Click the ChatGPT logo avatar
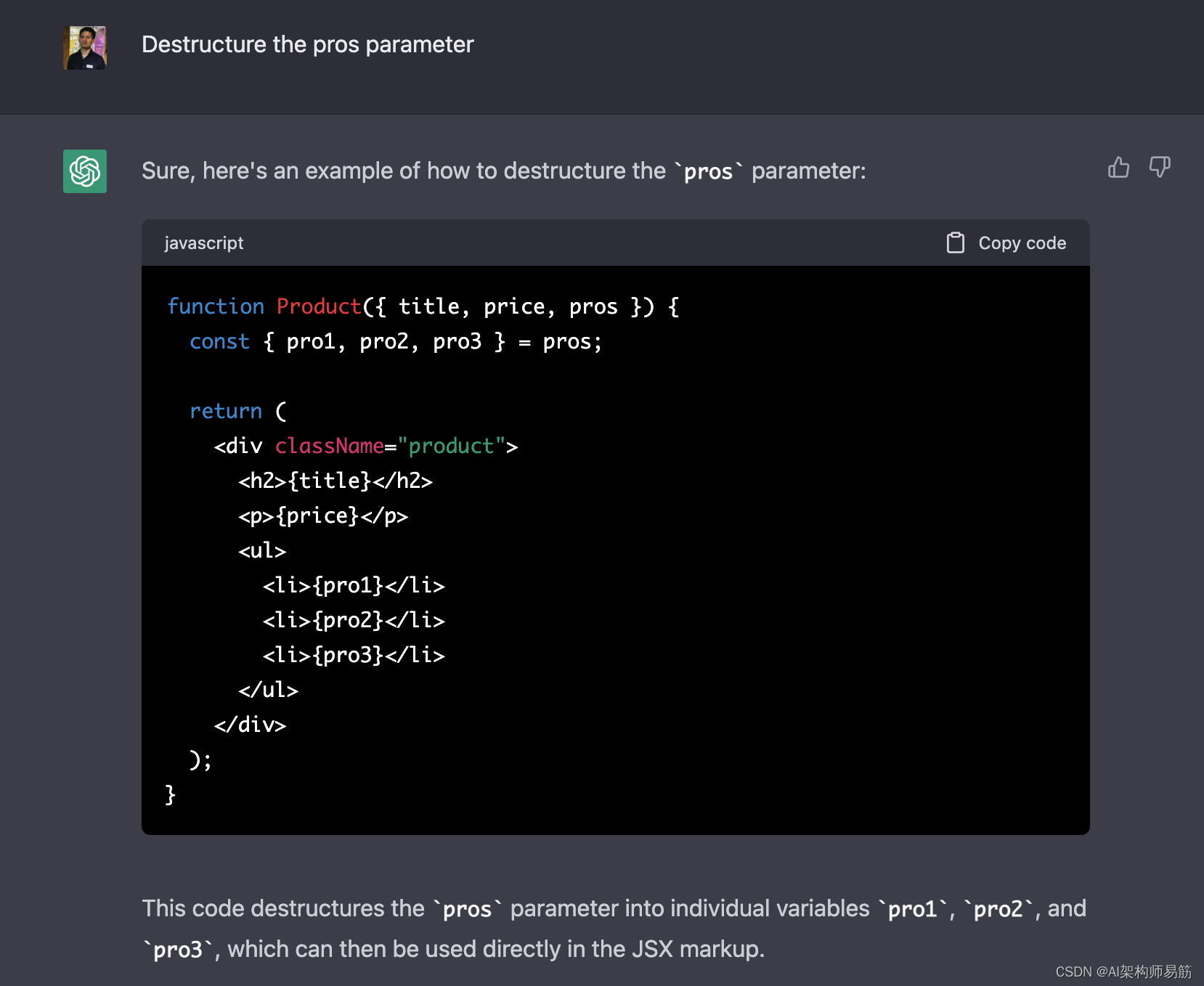 [x=85, y=171]
